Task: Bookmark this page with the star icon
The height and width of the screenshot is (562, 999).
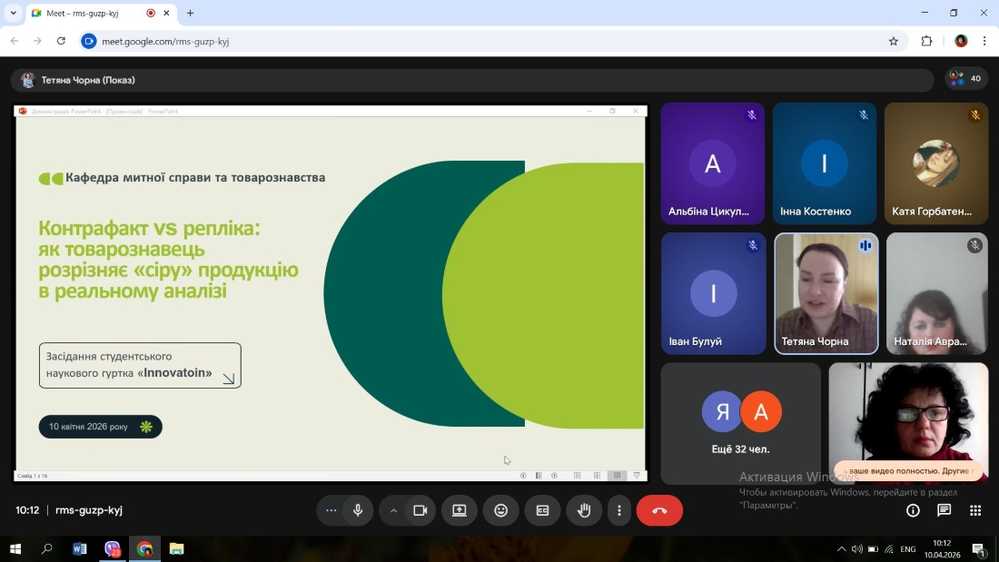Action: 893,41
